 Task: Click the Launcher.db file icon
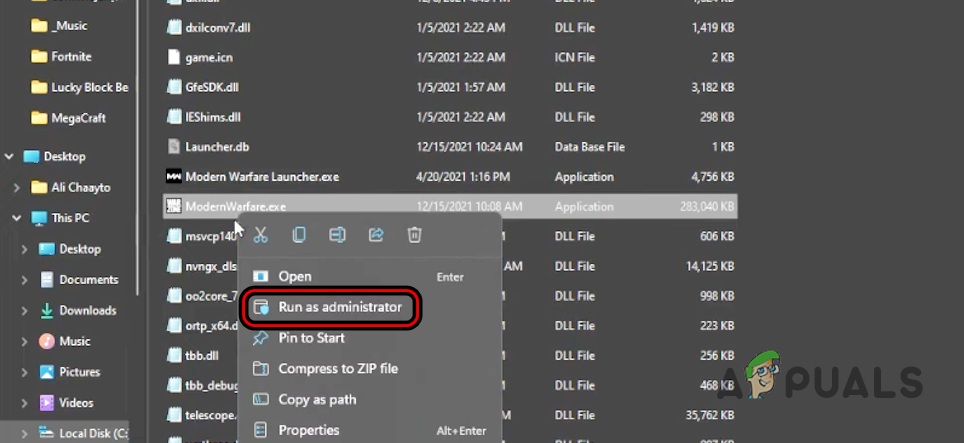[174, 147]
